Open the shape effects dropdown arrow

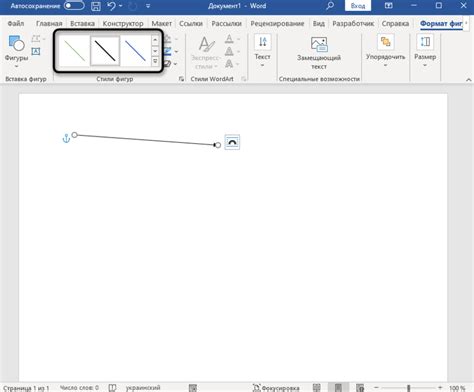pos(175,64)
